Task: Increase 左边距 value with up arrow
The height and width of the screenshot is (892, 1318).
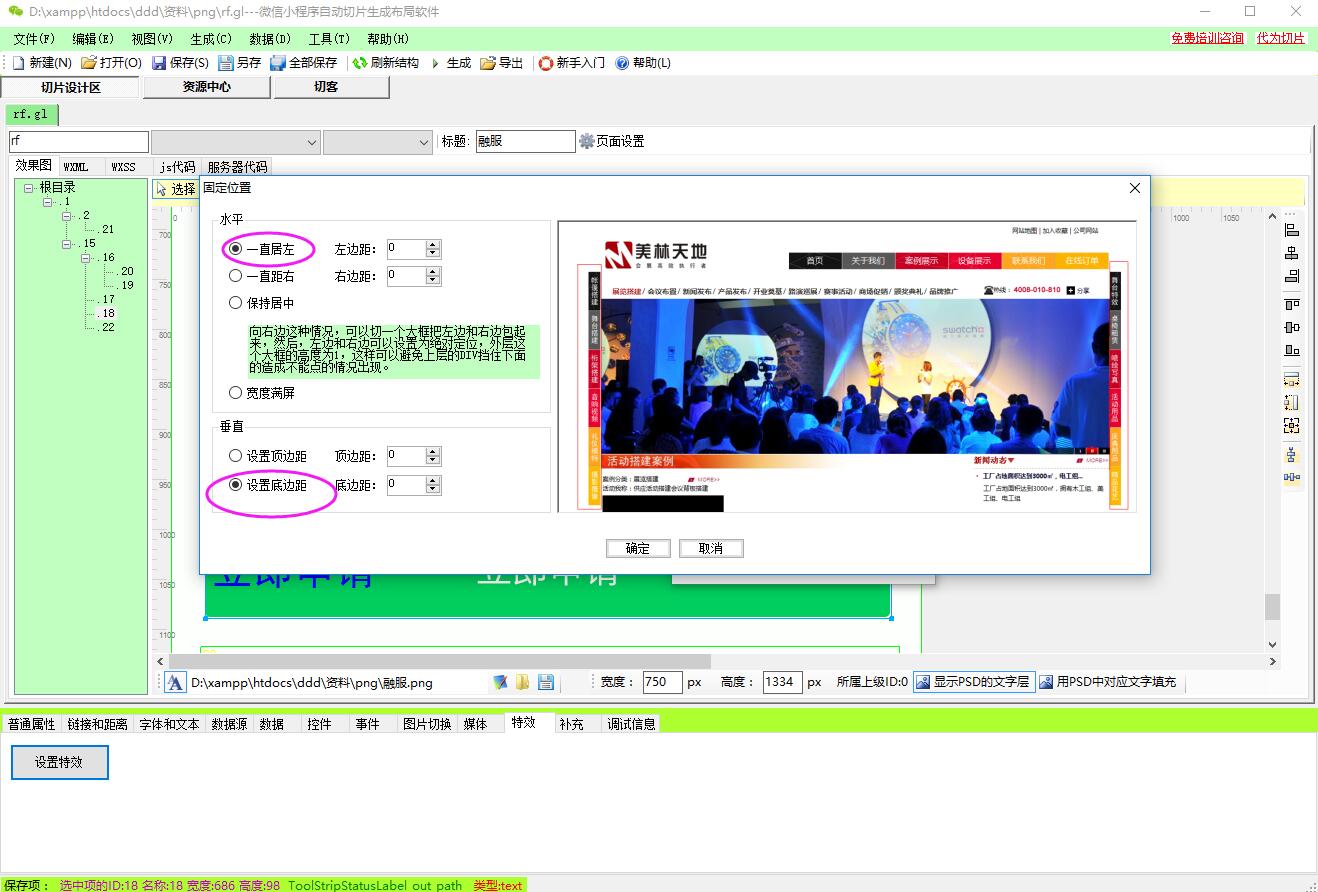Action: point(433,244)
